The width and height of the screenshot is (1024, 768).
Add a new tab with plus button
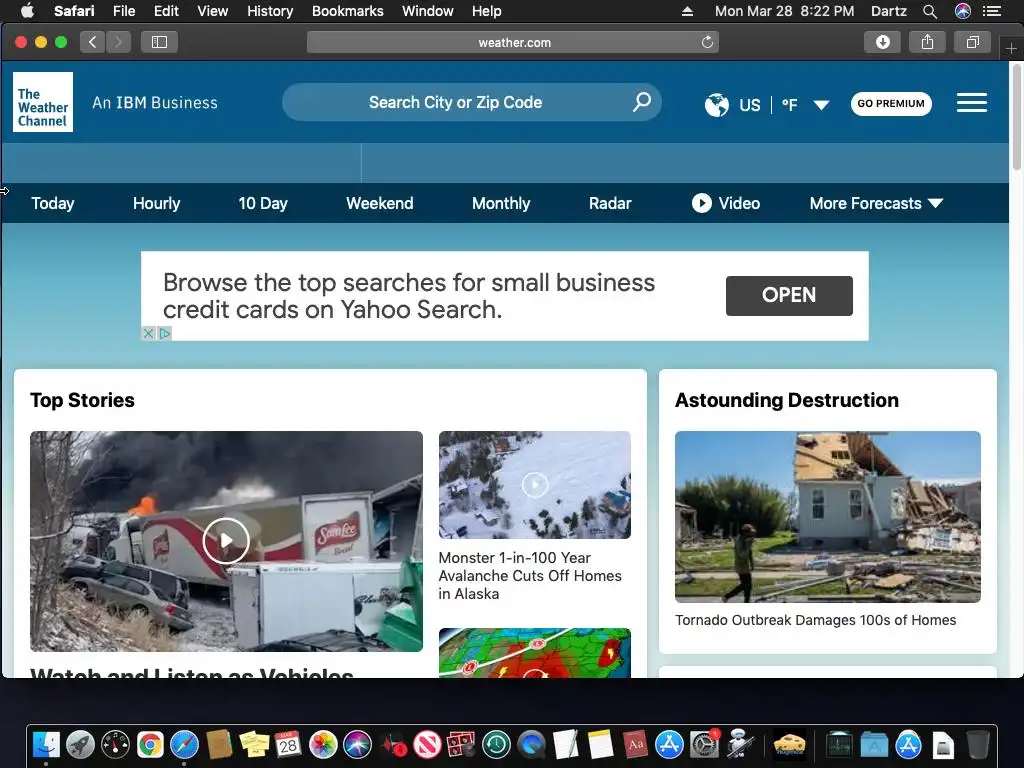pyautogui.click(x=1011, y=48)
